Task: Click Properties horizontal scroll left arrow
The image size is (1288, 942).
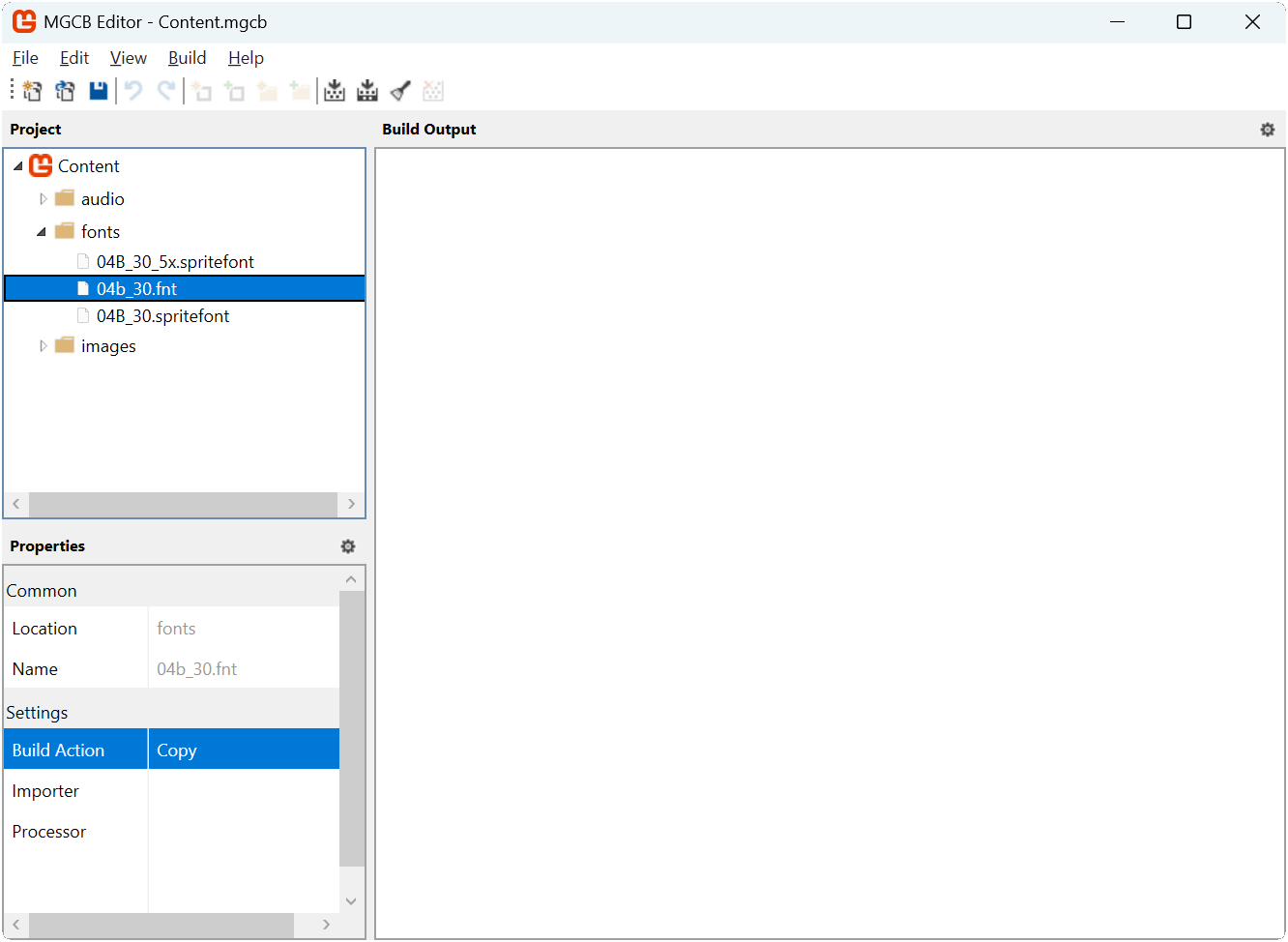Action: (x=16, y=925)
